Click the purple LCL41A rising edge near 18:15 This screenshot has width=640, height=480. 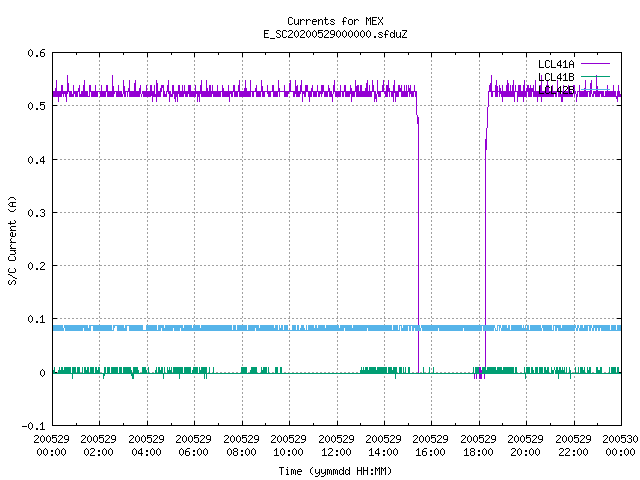coord(485,245)
